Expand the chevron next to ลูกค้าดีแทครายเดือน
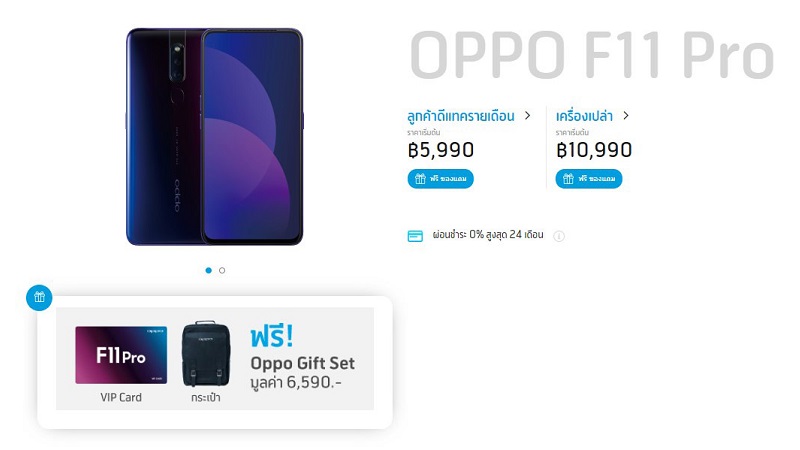The height and width of the screenshot is (450, 800). (x=528, y=116)
